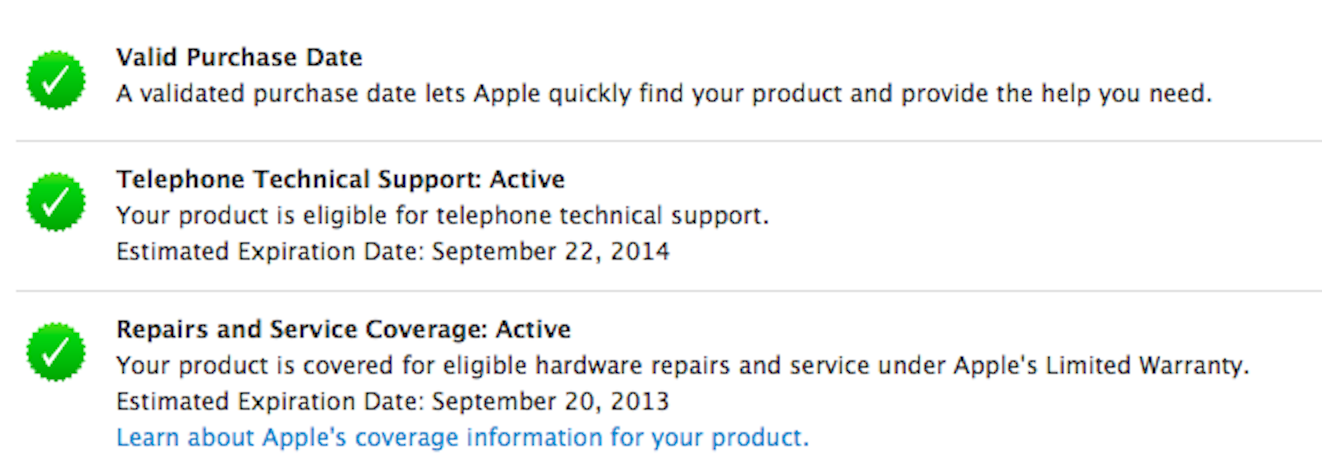Viewport: 1322px width, 470px height.
Task: Click the September 22, 2014 date
Action: point(551,252)
